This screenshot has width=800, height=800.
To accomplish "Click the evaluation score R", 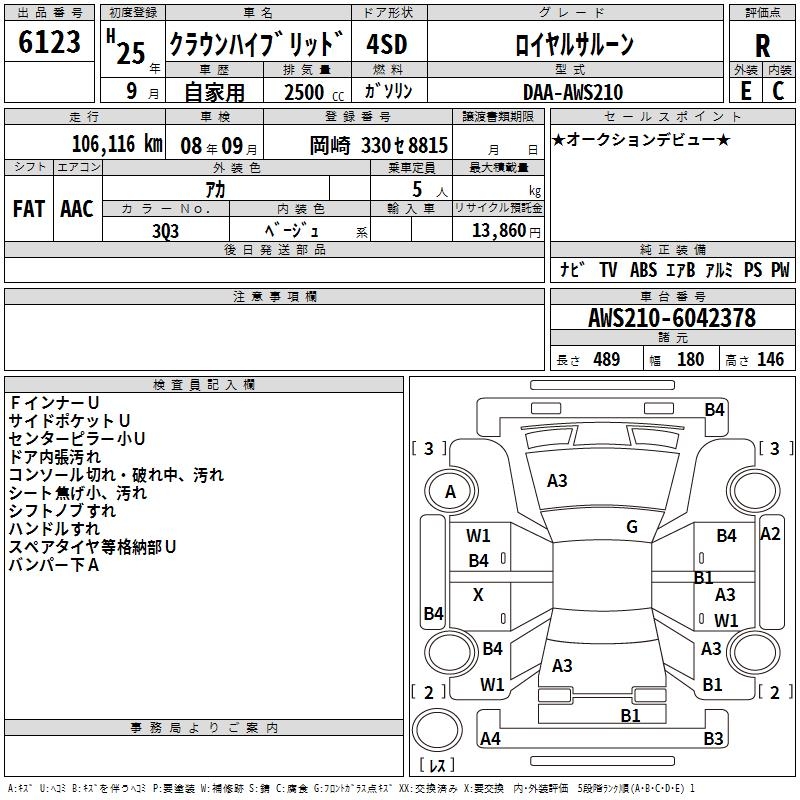I will [x=763, y=45].
